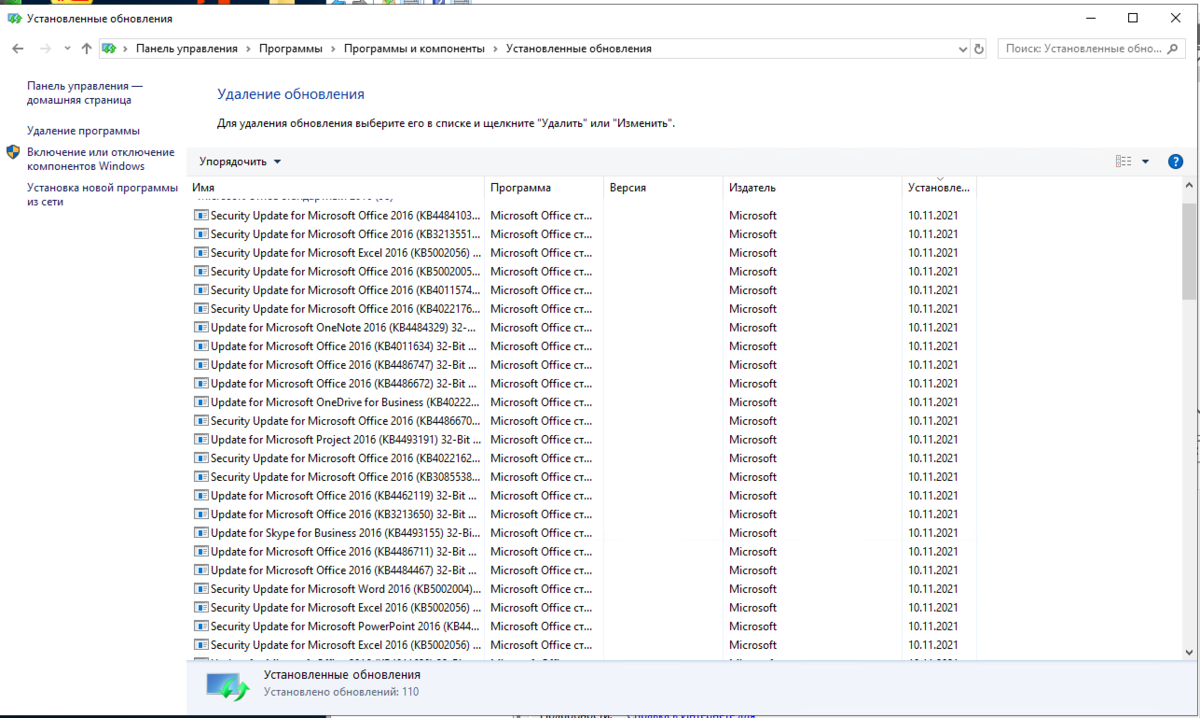
Task: Click the update icon of KB4022176 row
Action: [x=201, y=309]
